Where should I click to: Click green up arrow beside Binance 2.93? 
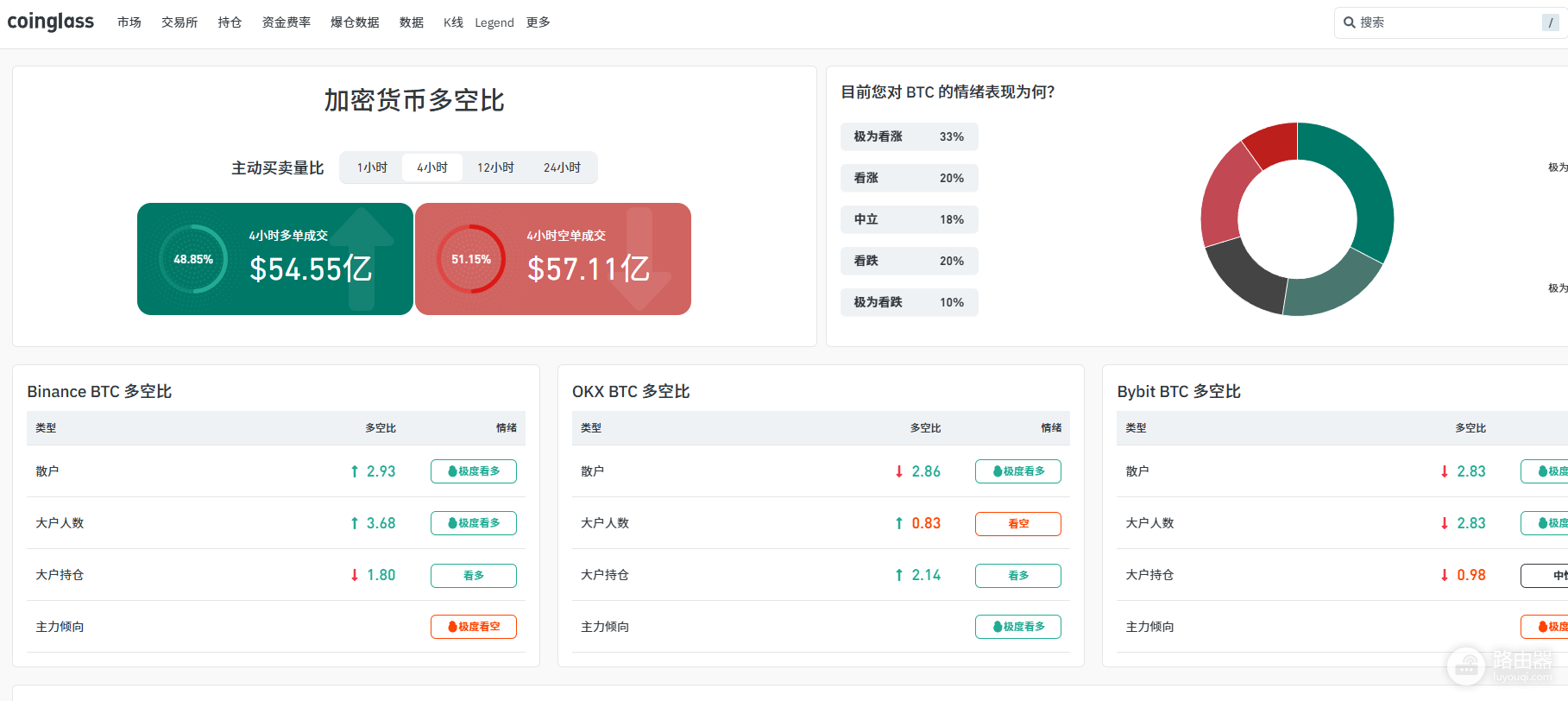tap(355, 471)
